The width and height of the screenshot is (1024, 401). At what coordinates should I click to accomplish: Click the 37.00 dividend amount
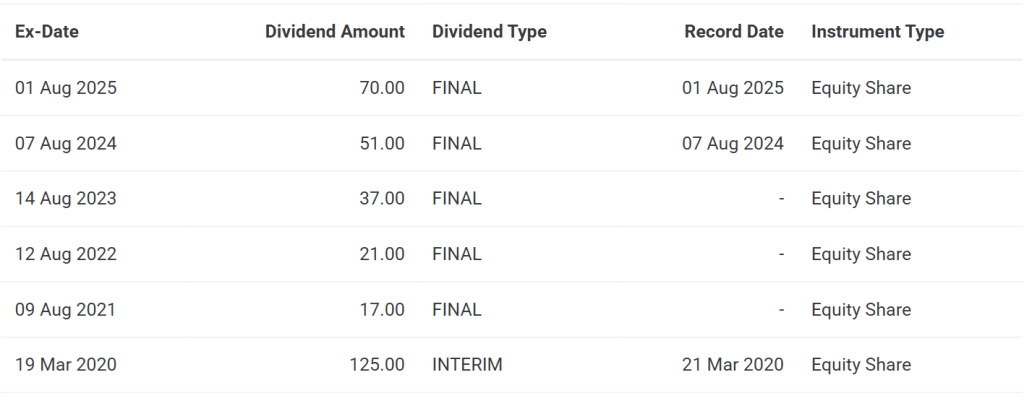tap(381, 199)
